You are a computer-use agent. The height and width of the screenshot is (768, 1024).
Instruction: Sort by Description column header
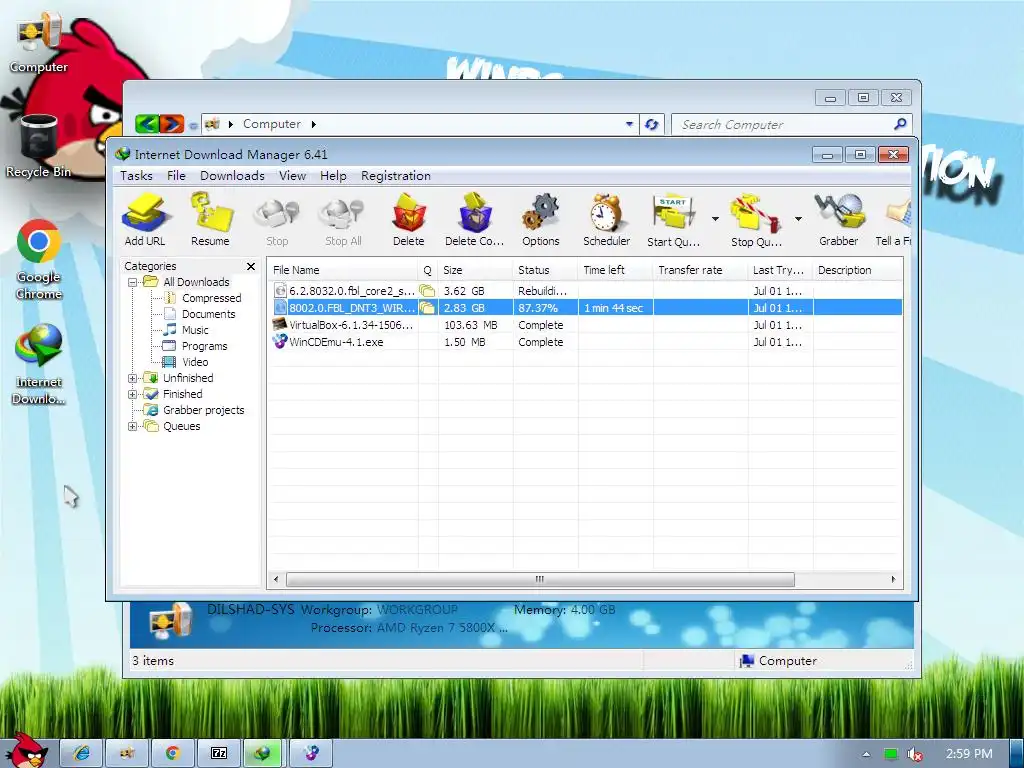[858, 270]
